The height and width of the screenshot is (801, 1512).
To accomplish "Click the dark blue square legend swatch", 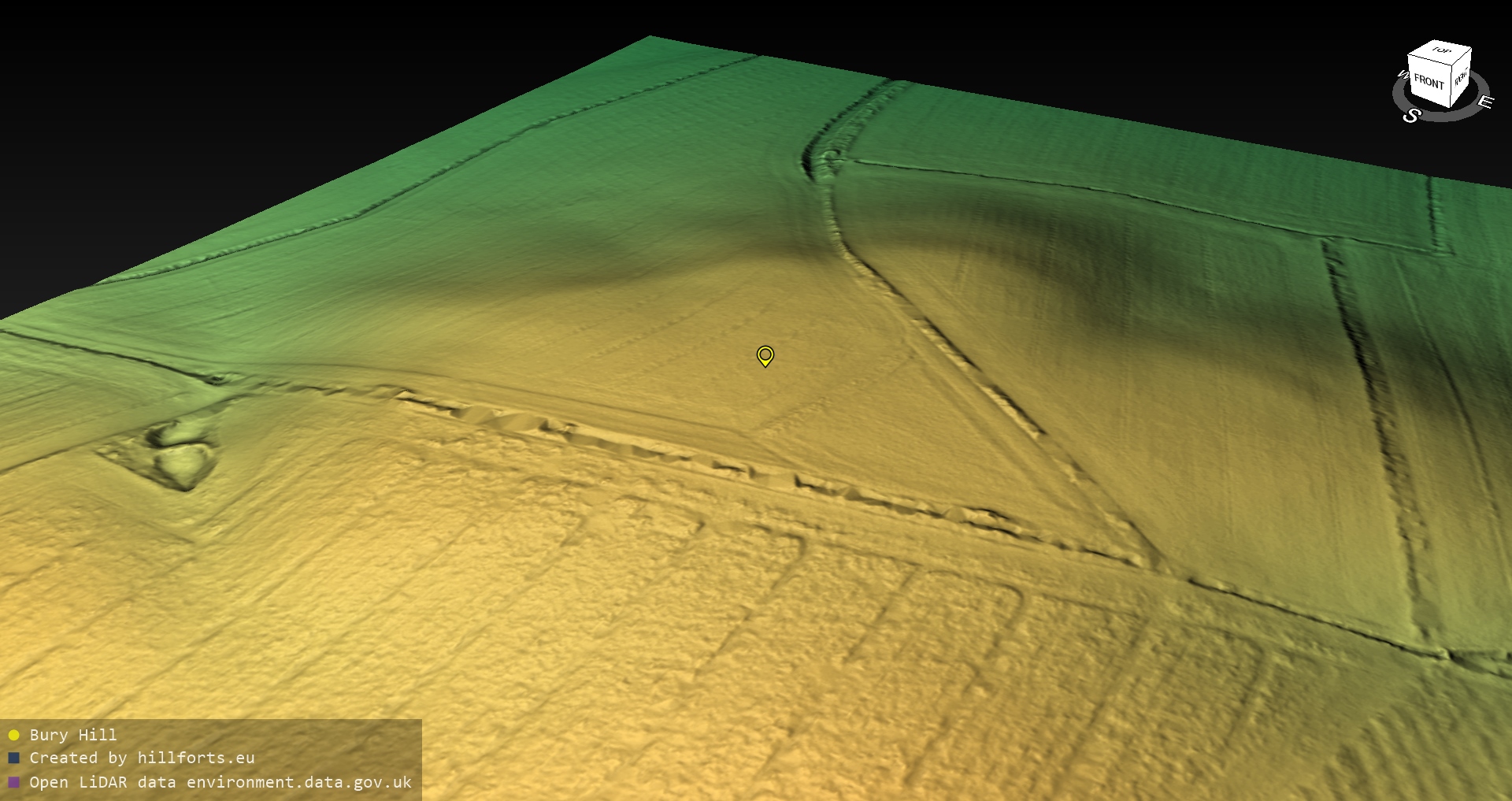I will [13, 758].
